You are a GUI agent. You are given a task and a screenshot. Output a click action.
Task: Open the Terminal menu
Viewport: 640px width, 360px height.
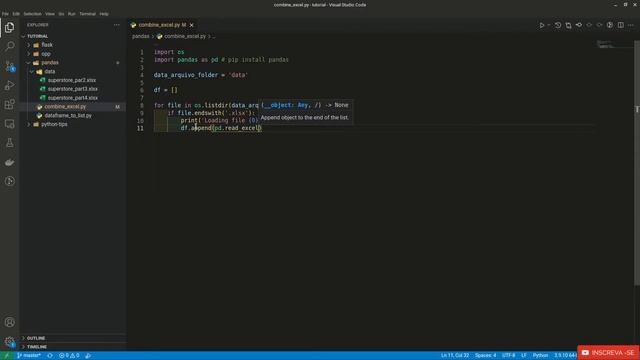[87, 14]
